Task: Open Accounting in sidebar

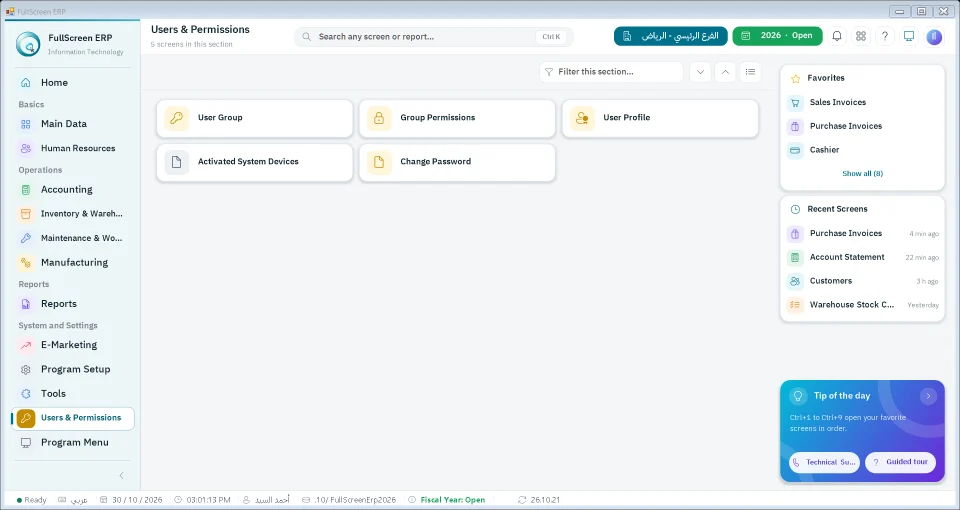Action: (73, 190)
